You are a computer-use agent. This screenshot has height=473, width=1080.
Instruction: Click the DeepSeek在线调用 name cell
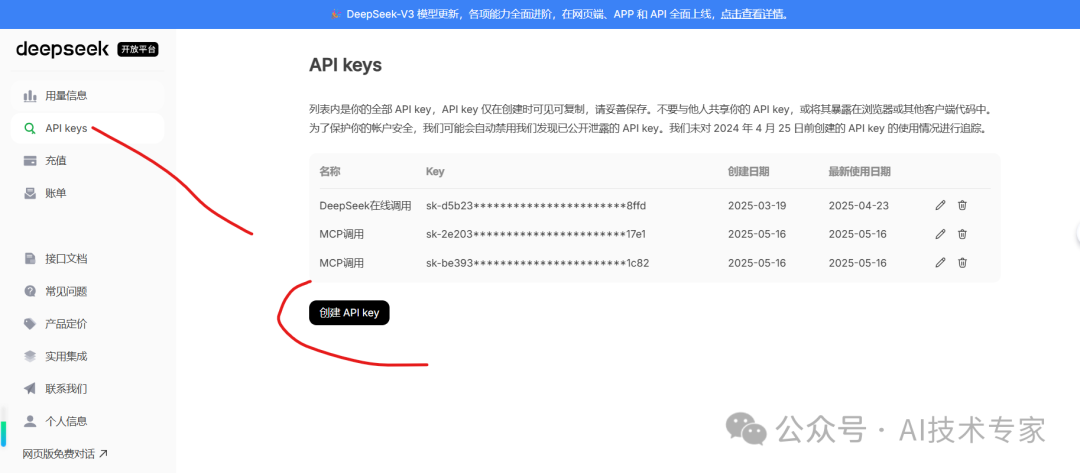[366, 205]
